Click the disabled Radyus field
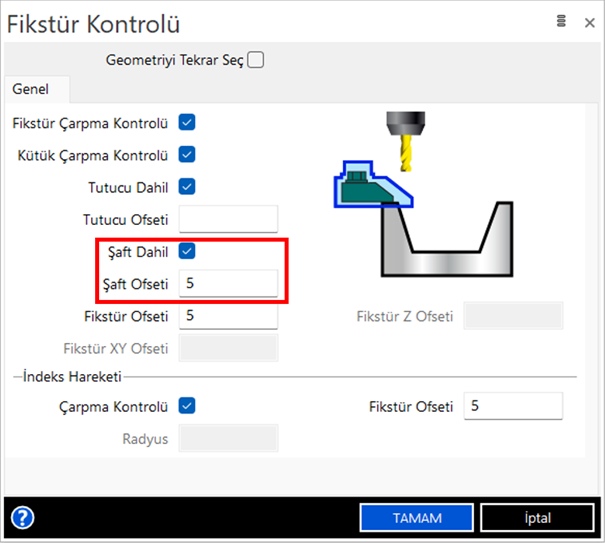The height and width of the screenshot is (543, 605). pyautogui.click(x=228, y=438)
